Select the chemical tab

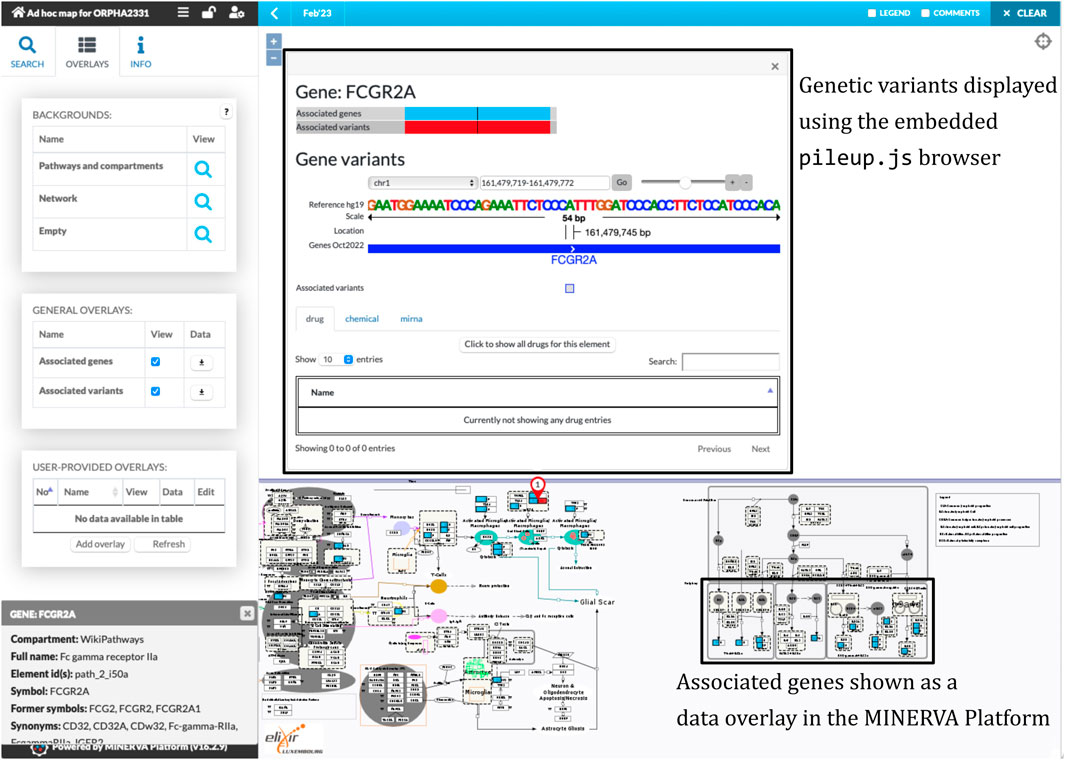tap(362, 319)
